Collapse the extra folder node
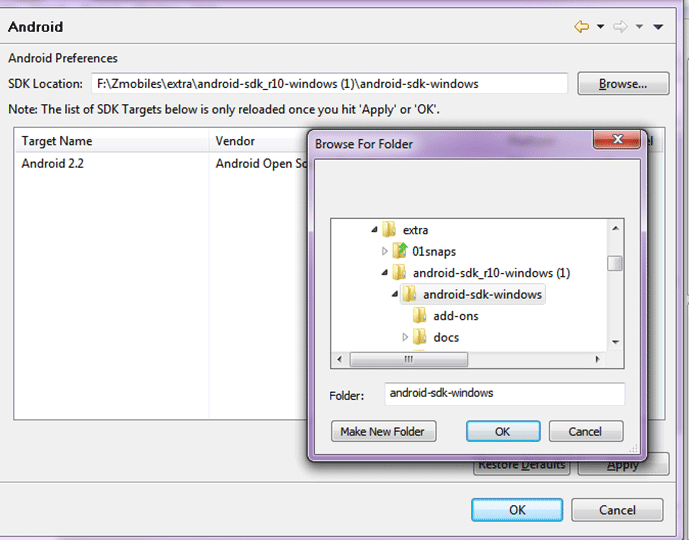Image resolution: width=689 pixels, height=540 pixels. coord(374,230)
